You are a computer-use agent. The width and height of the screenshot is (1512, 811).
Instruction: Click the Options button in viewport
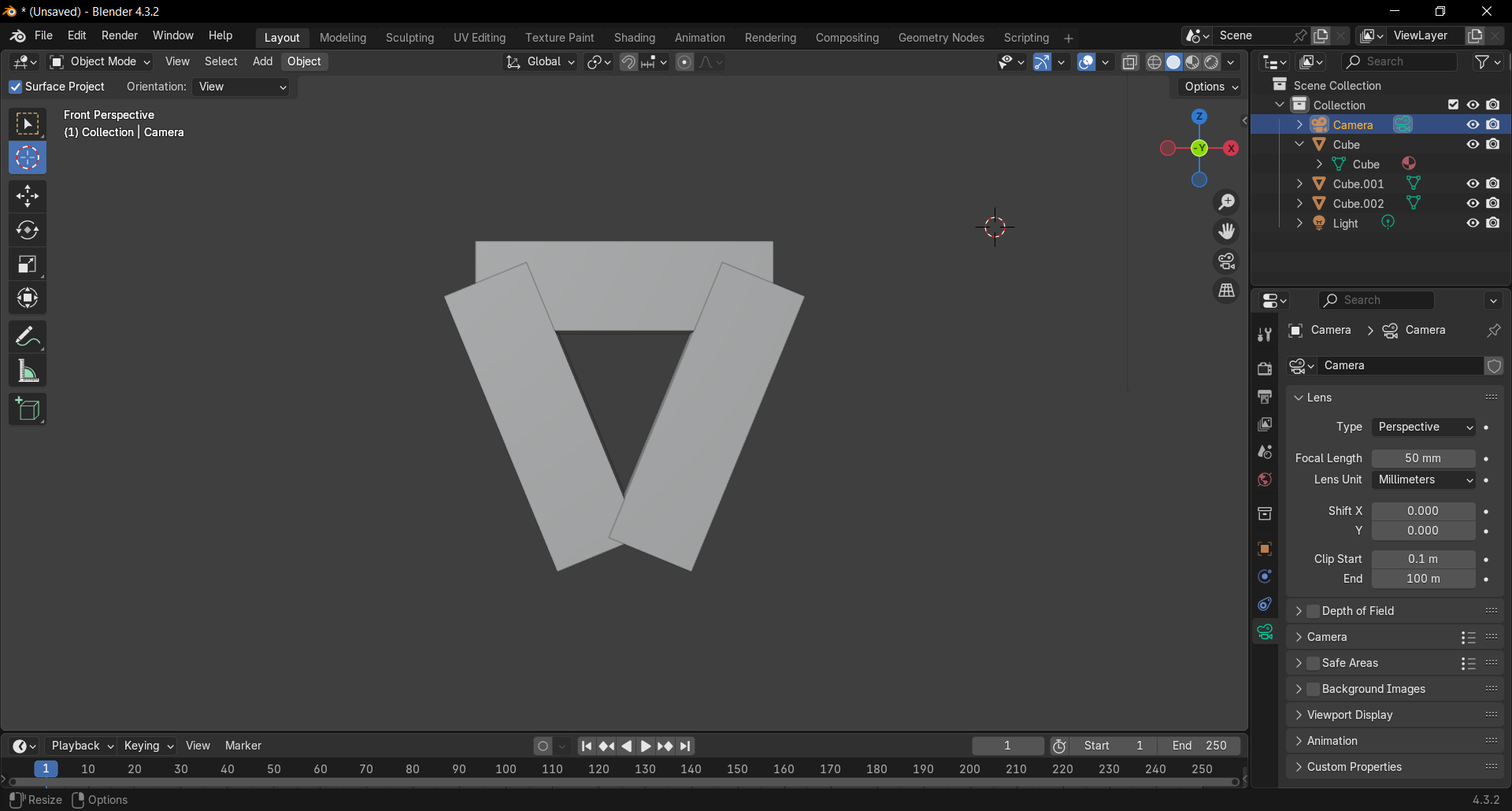click(1211, 87)
